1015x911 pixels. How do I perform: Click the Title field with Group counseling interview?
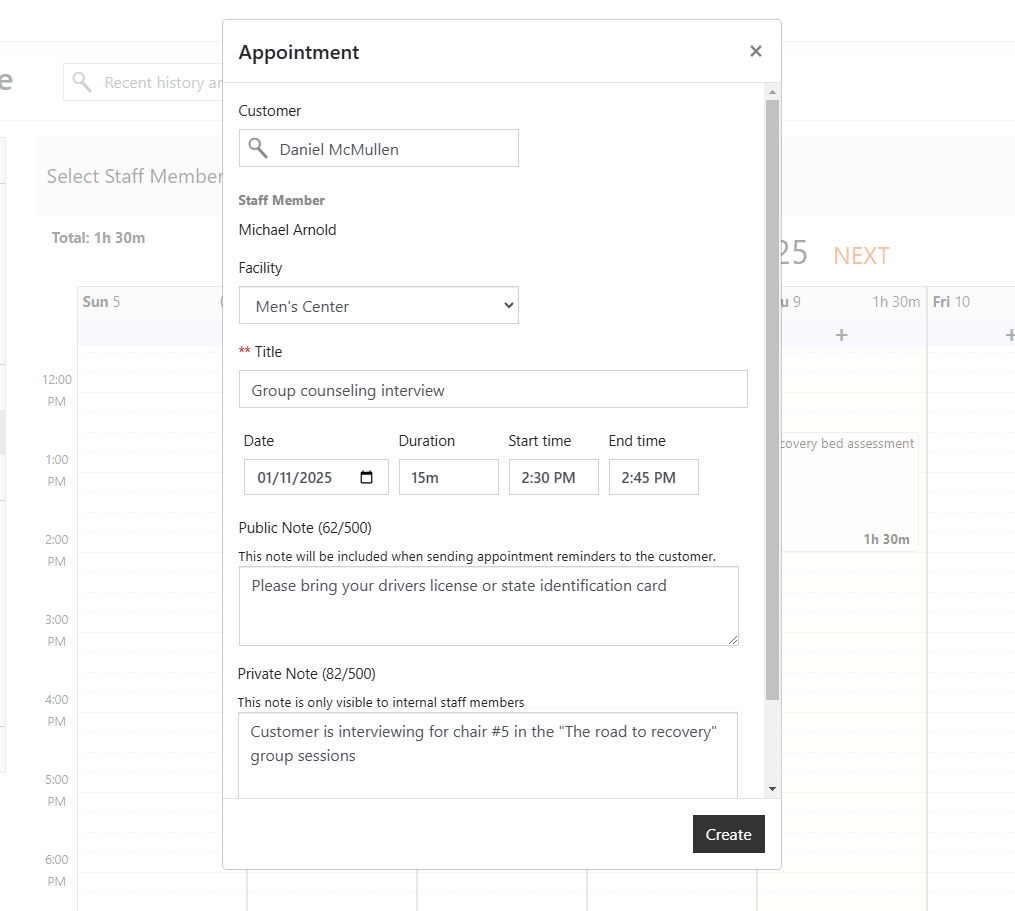click(x=492, y=389)
